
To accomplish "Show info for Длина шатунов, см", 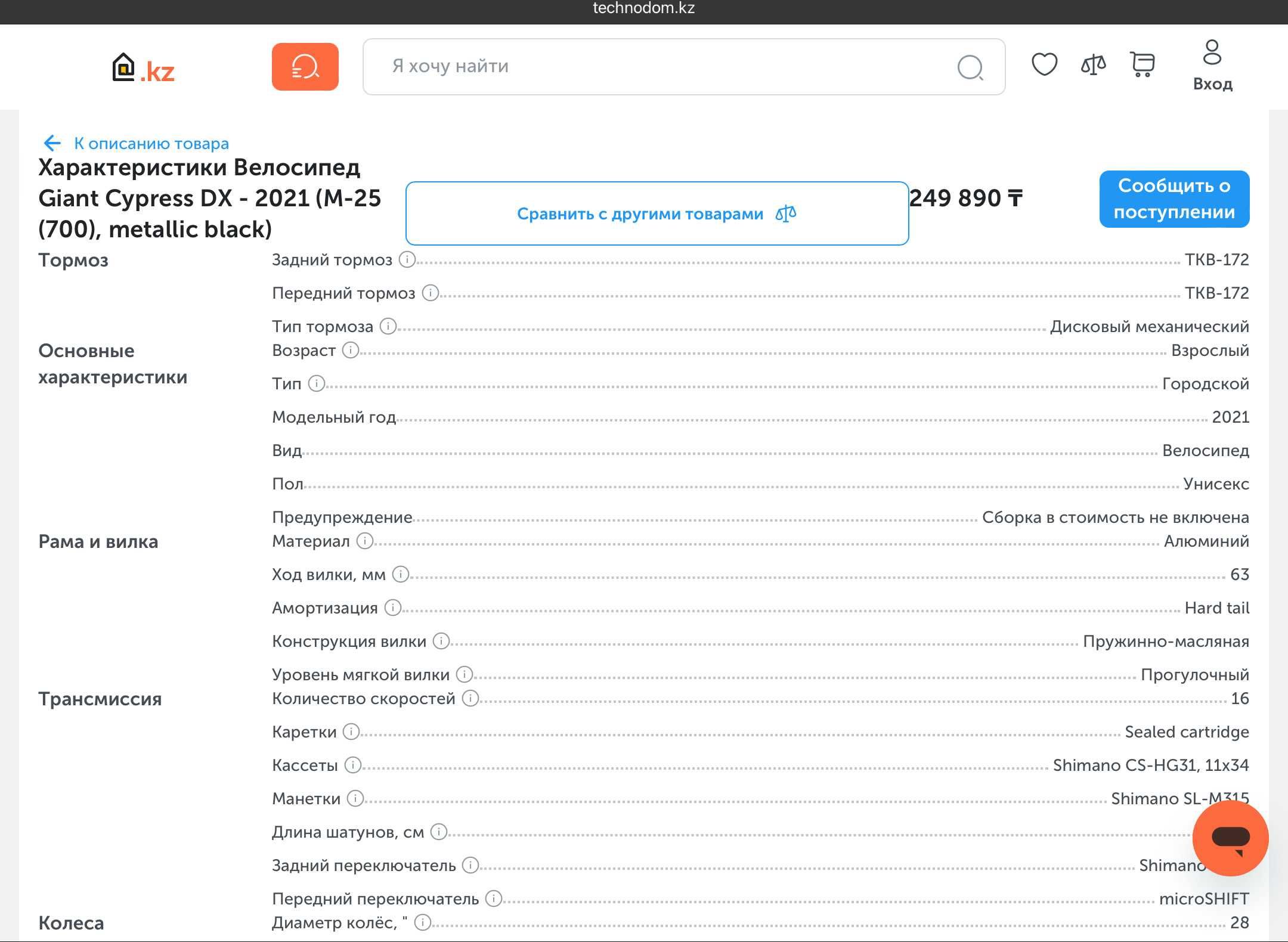I will click(438, 832).
